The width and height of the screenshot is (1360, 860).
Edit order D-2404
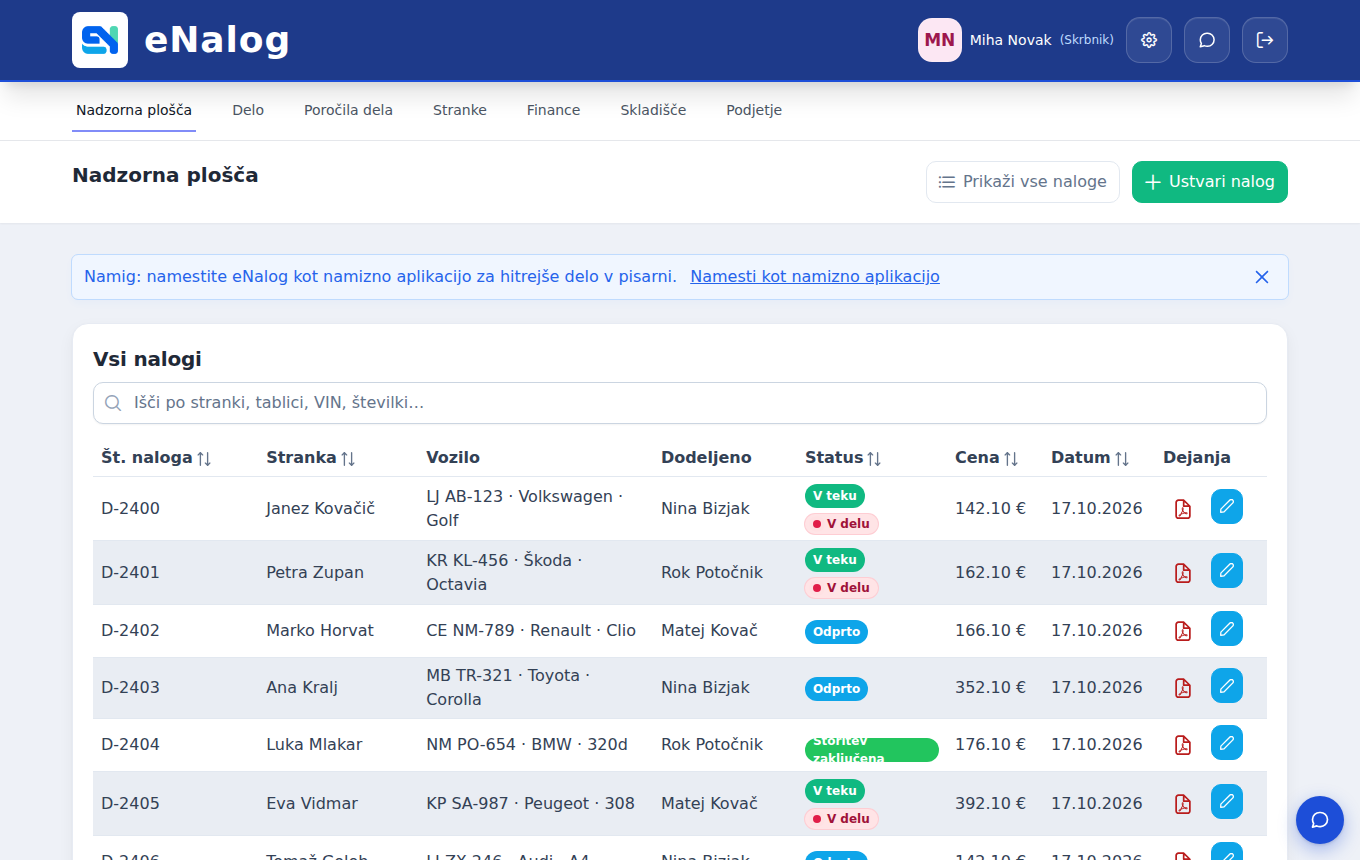tap(1227, 743)
